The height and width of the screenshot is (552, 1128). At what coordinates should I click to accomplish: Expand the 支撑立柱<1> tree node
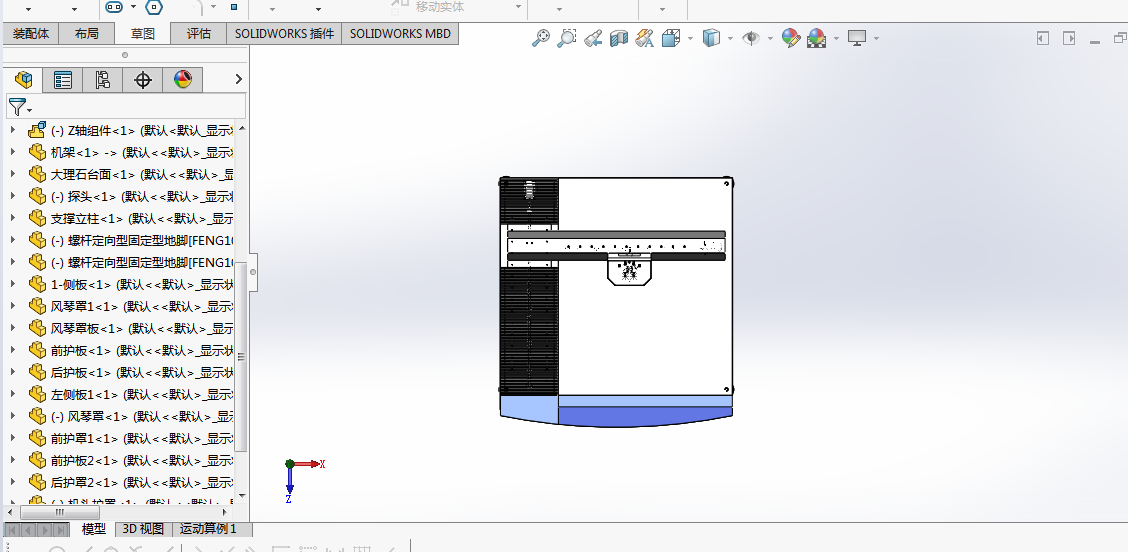click(x=13, y=218)
